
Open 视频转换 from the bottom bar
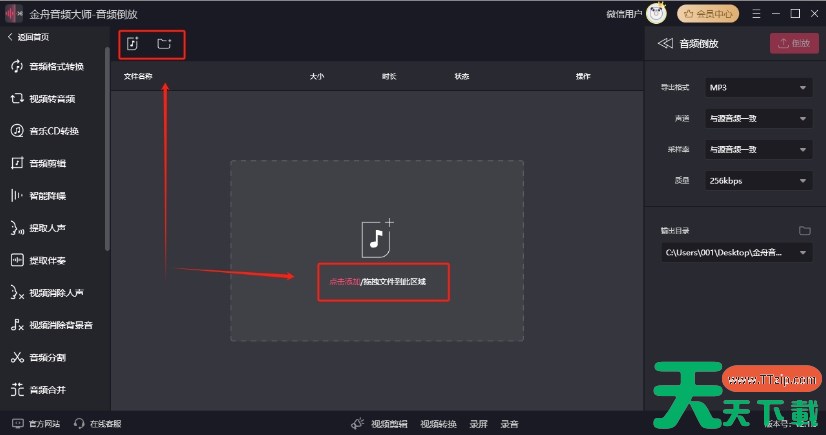pos(438,424)
